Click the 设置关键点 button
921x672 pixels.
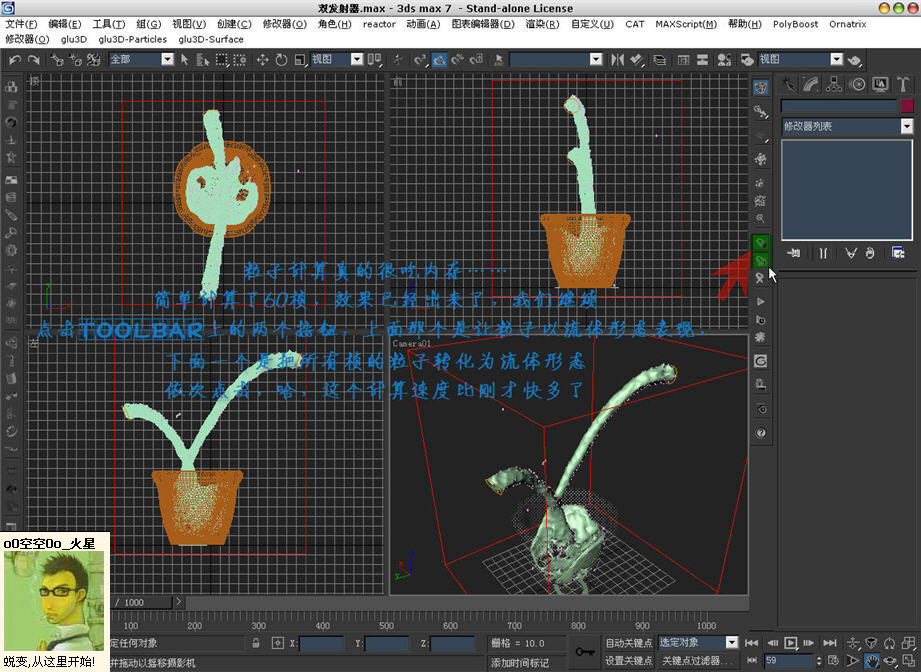tap(628, 661)
